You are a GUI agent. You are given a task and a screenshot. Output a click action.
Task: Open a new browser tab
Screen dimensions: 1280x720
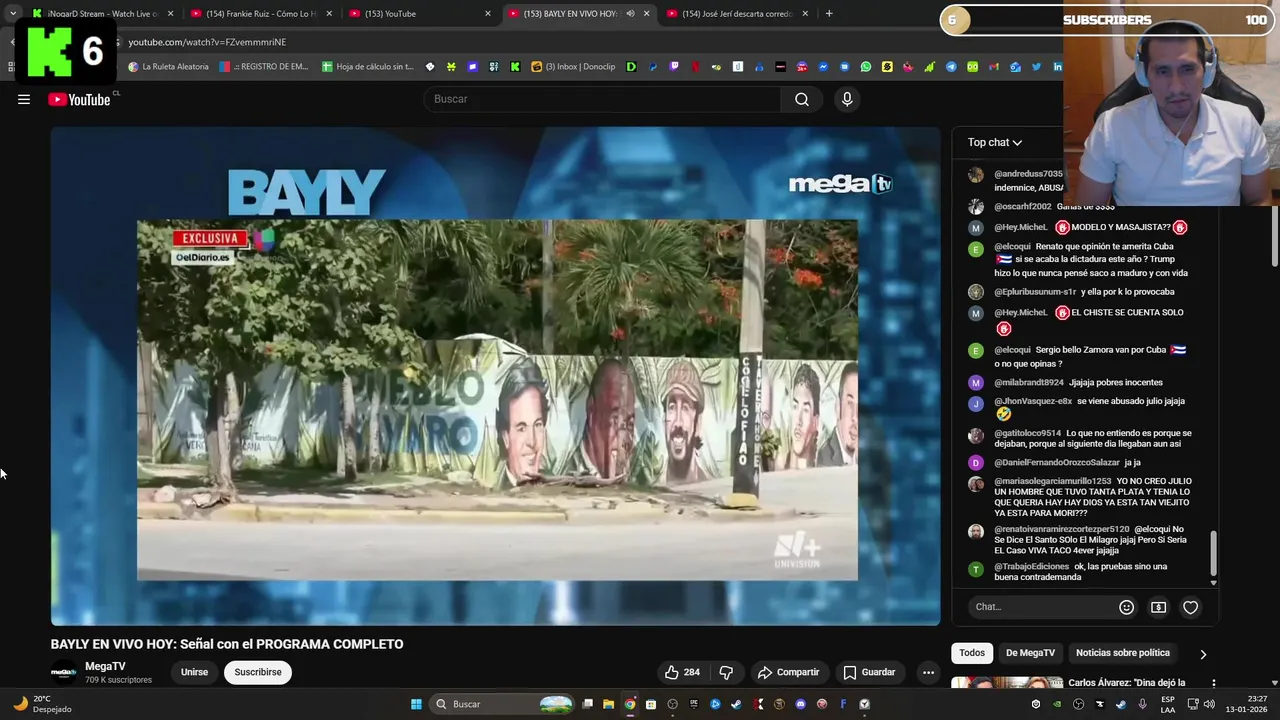[829, 14]
